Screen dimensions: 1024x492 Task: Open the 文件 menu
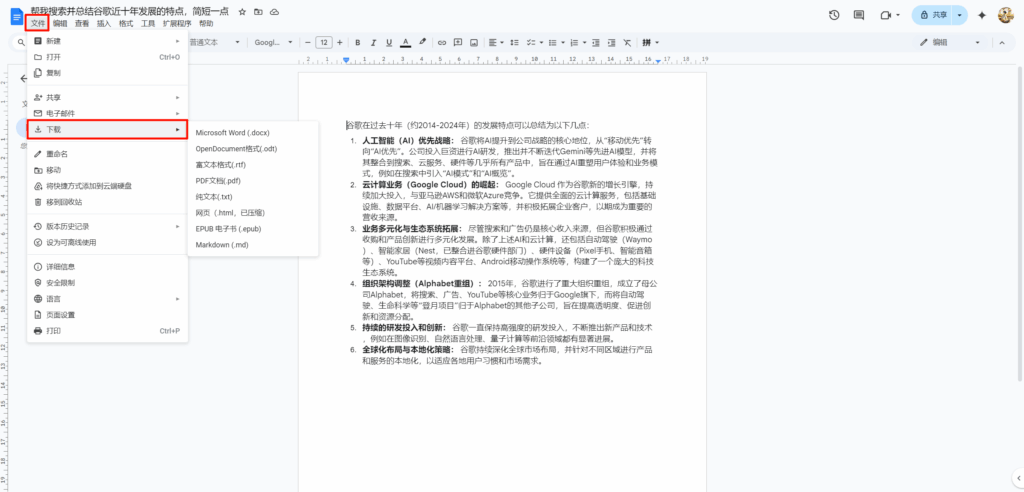(x=38, y=24)
